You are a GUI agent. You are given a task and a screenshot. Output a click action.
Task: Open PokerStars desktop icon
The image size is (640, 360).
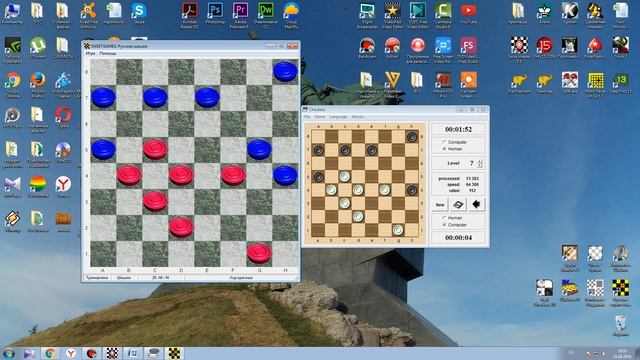point(595,47)
